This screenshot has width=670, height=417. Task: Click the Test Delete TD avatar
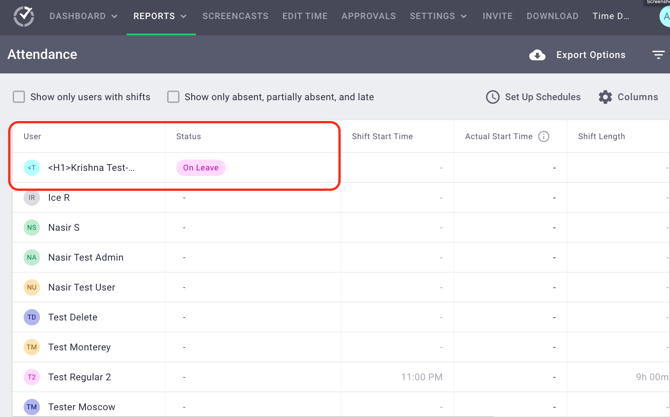(32, 317)
